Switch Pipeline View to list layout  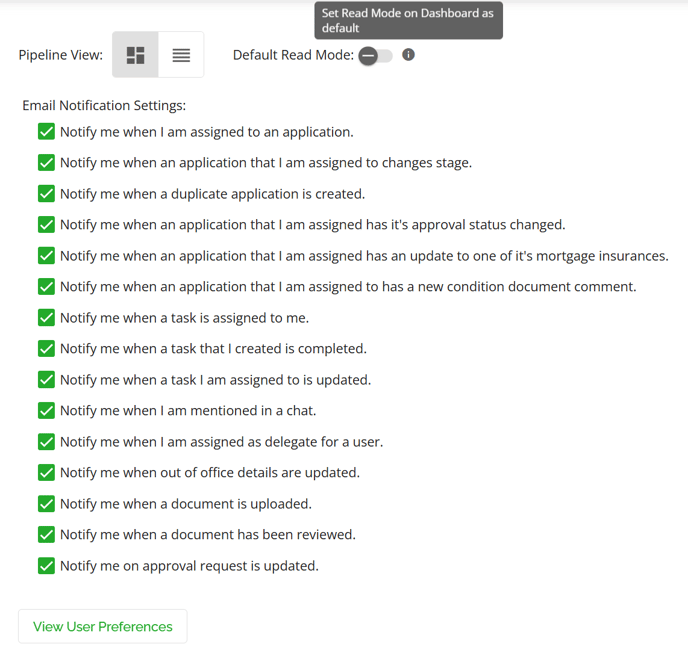[x=181, y=55]
